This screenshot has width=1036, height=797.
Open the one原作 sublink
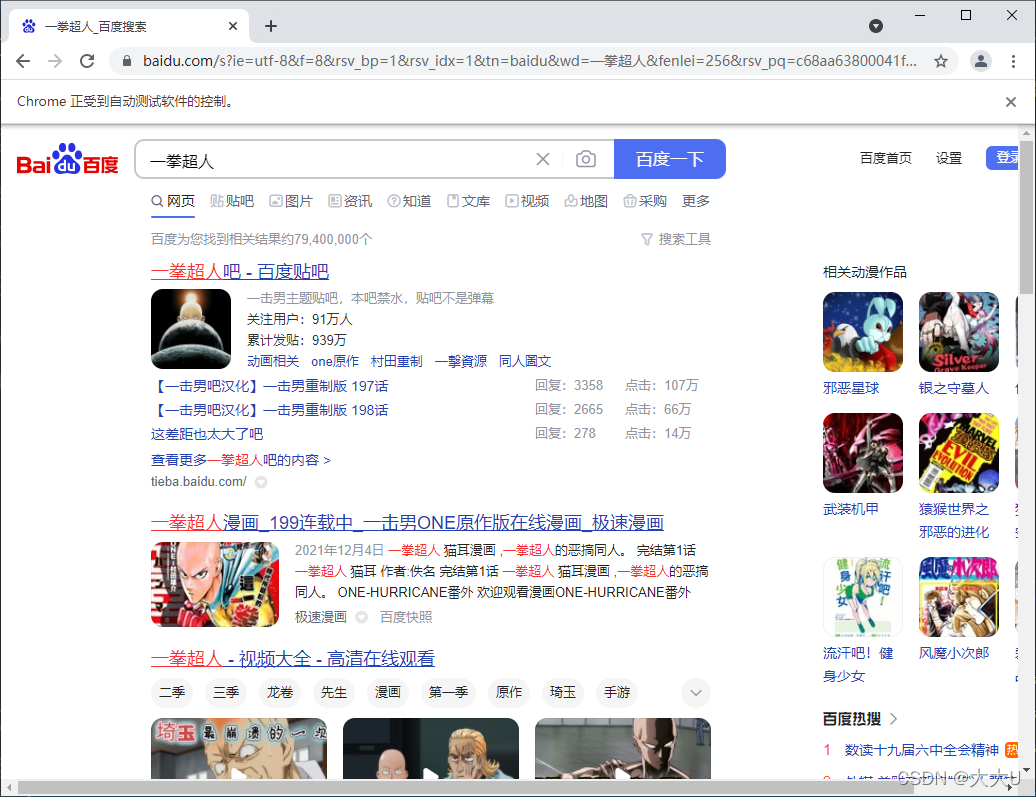335,361
